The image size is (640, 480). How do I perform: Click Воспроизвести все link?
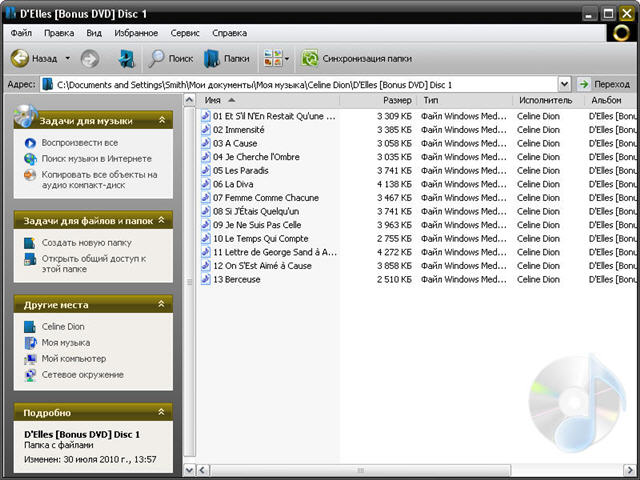80,143
